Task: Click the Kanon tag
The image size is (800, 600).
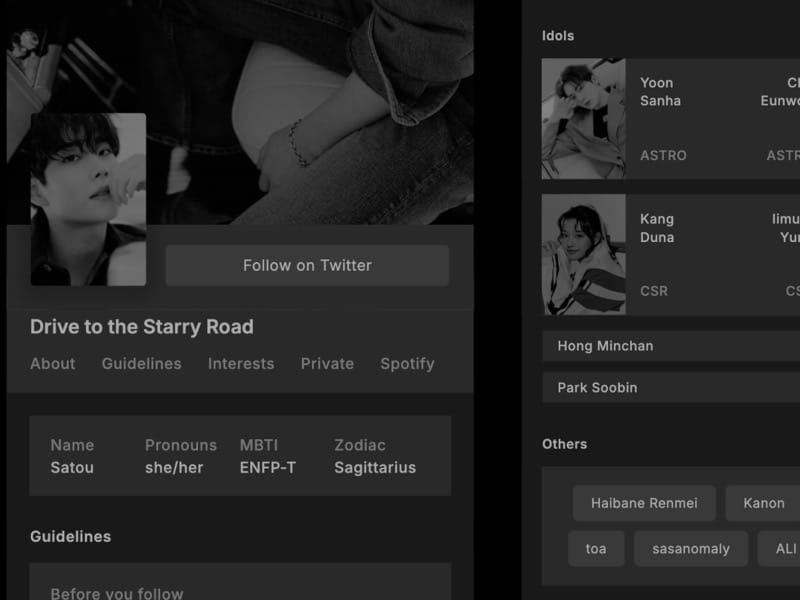Action: point(764,503)
